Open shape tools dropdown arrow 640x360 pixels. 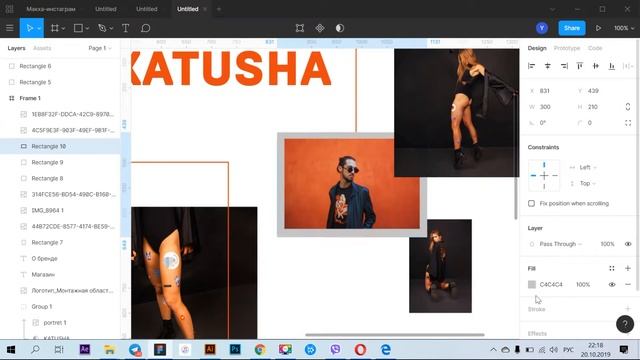pos(87,29)
